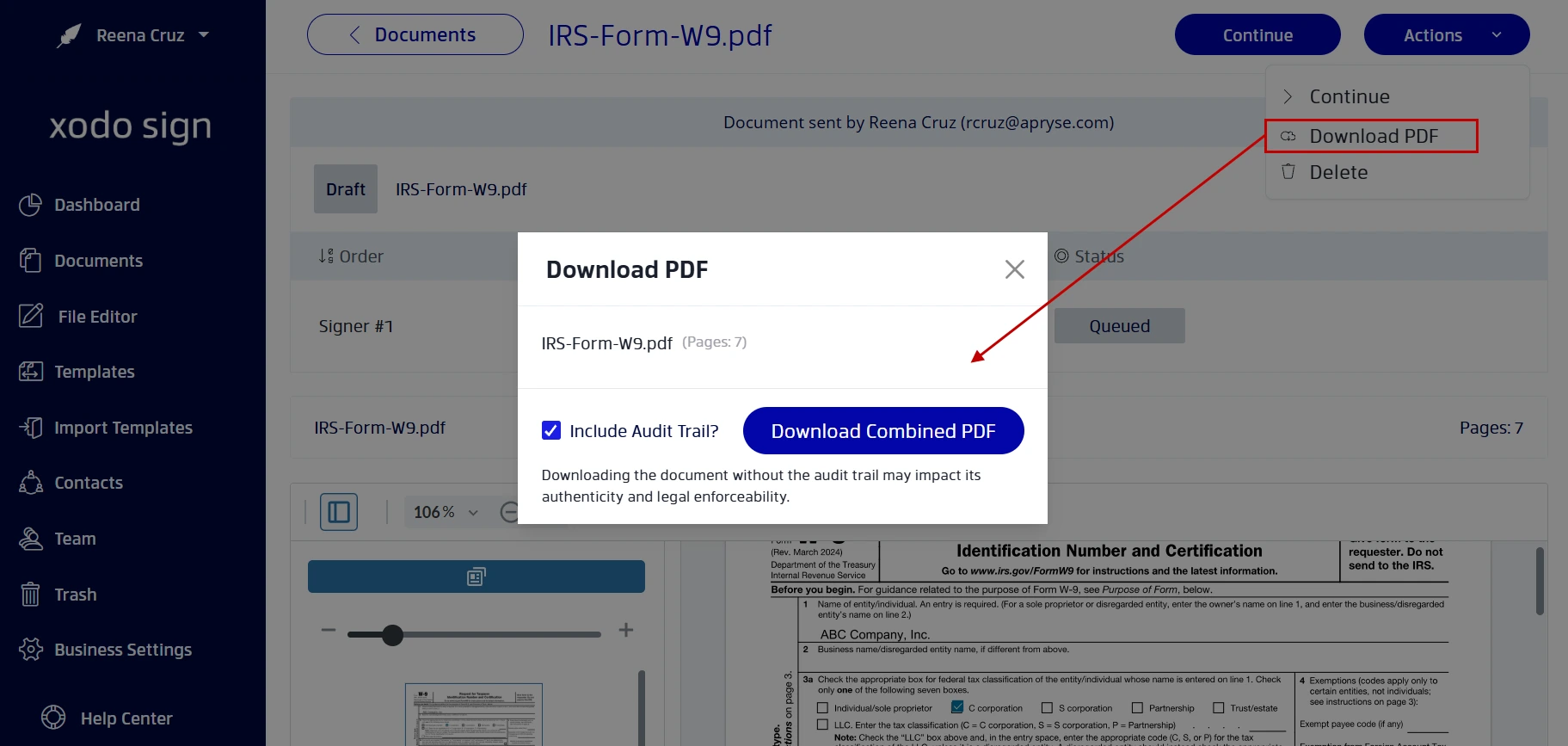Click the zoom out minus icon by 106%
This screenshot has height=746, width=1568.
tap(509, 512)
